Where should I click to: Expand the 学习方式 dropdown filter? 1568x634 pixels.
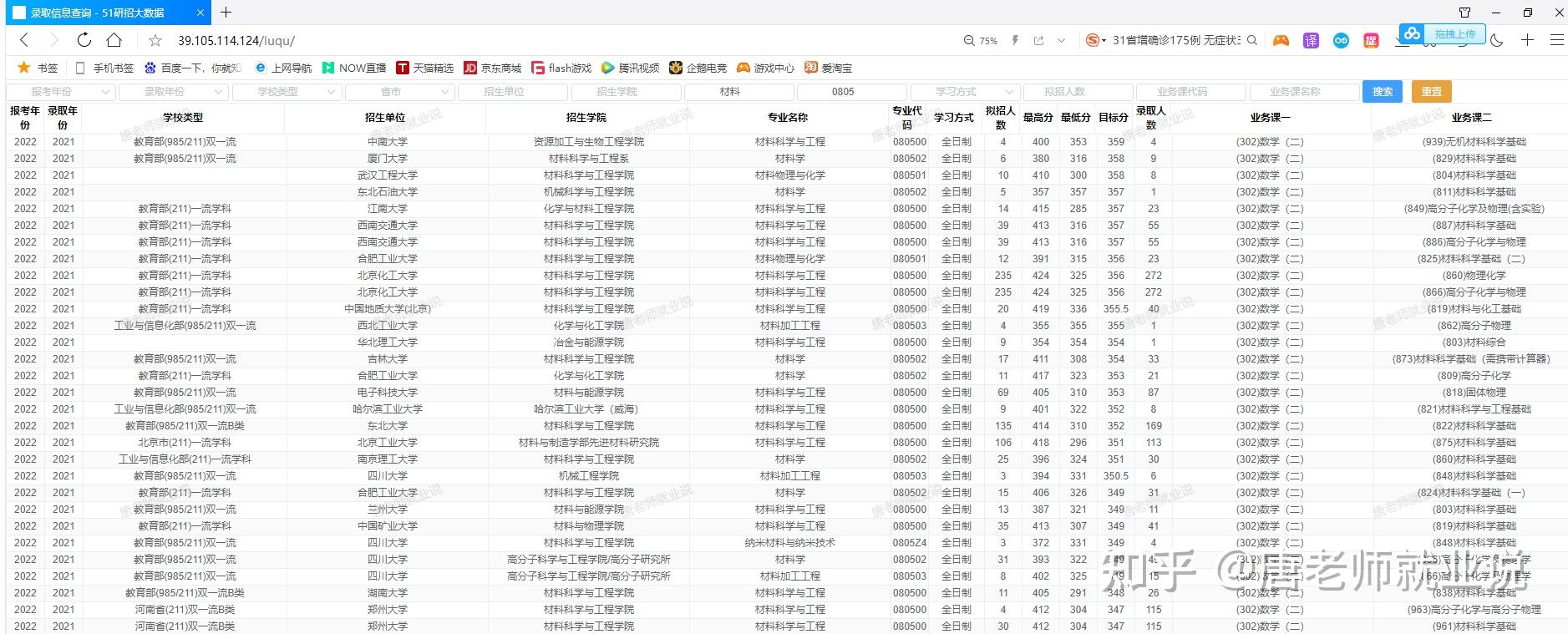coord(964,92)
